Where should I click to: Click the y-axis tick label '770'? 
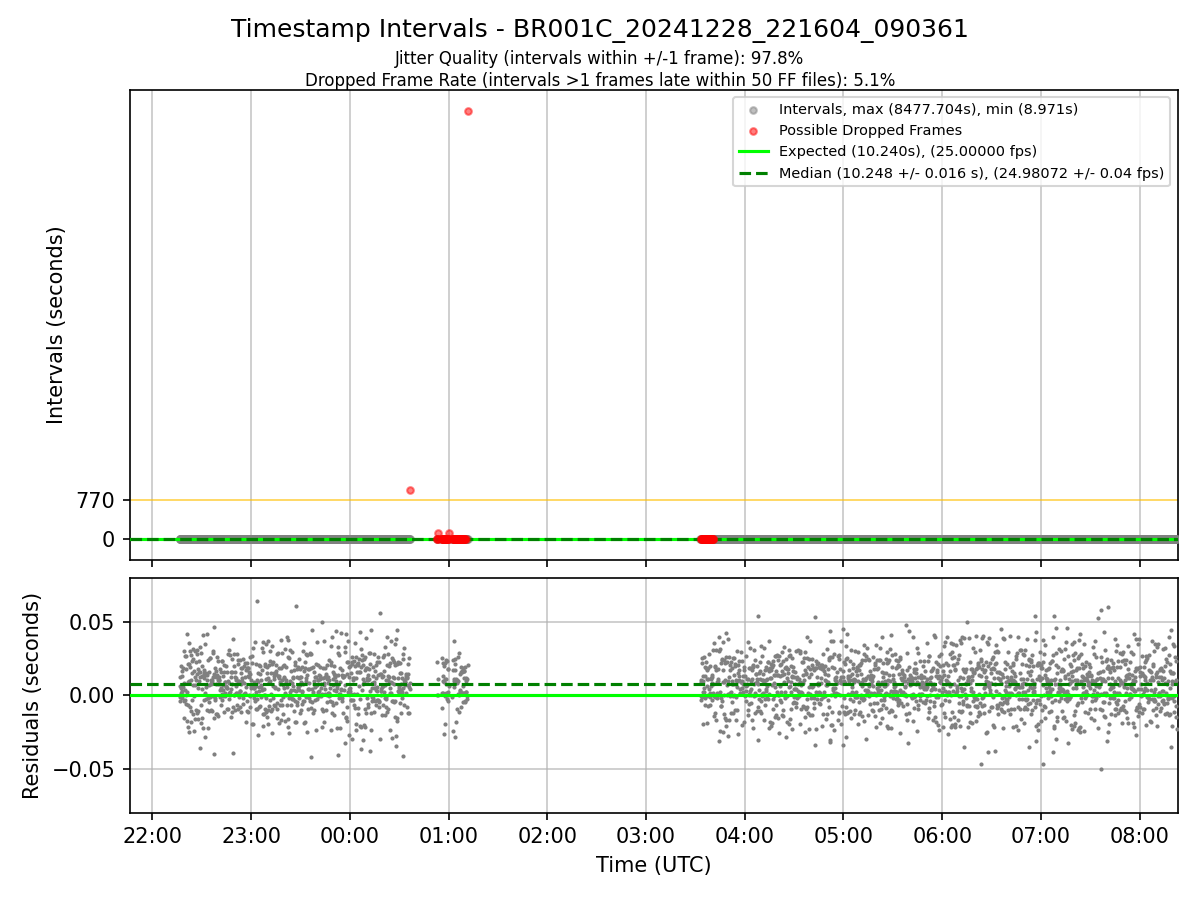tap(98, 500)
